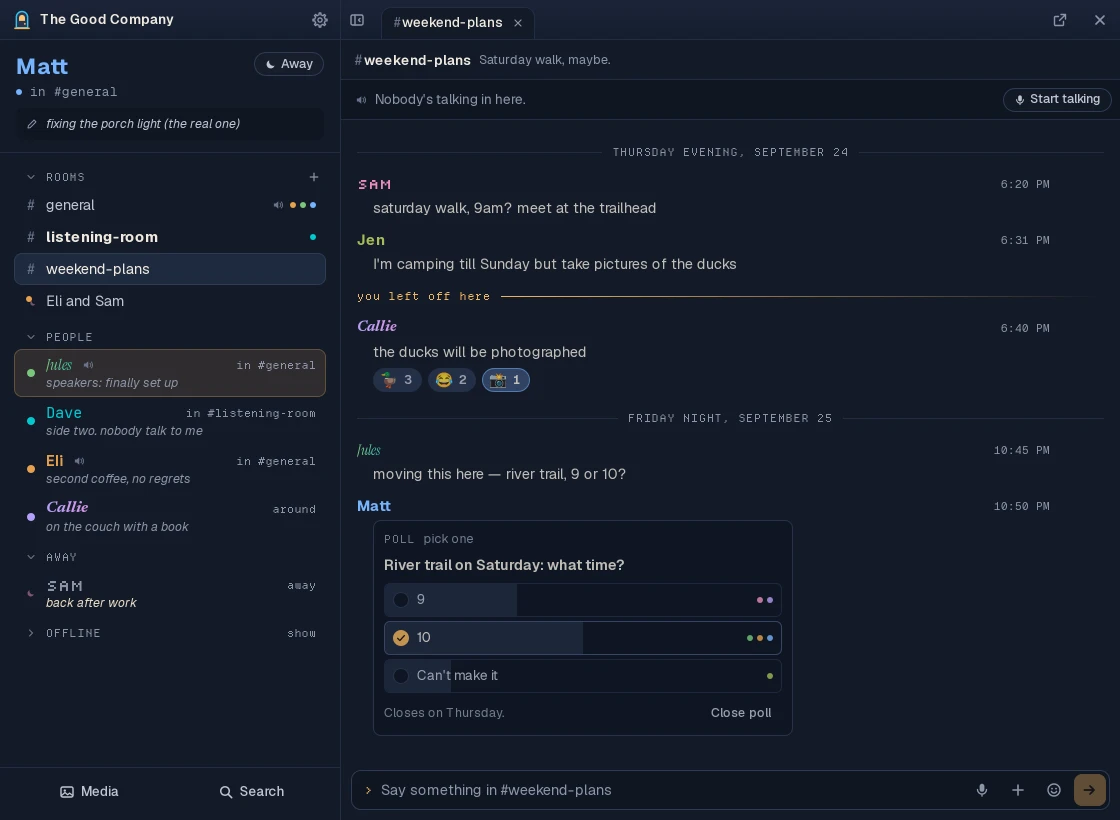Focus the message input field
The width and height of the screenshot is (1120, 820).
pyautogui.click(x=671, y=790)
